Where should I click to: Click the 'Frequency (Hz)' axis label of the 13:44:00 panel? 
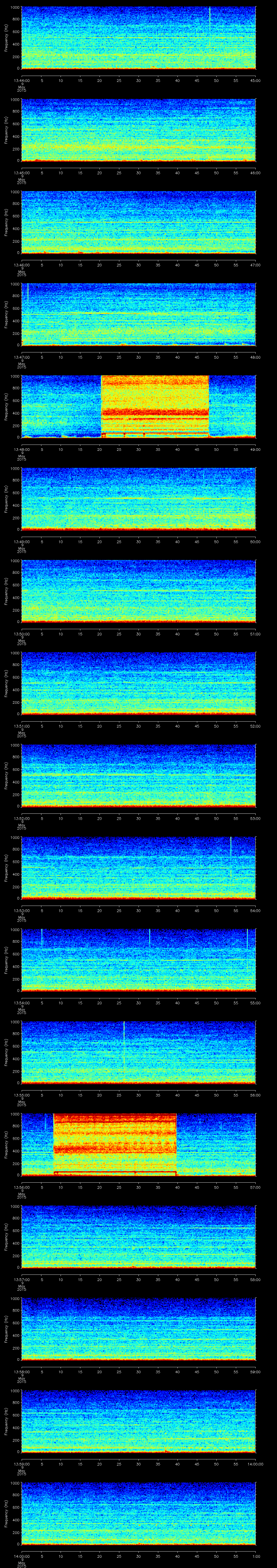pyautogui.click(x=6, y=38)
